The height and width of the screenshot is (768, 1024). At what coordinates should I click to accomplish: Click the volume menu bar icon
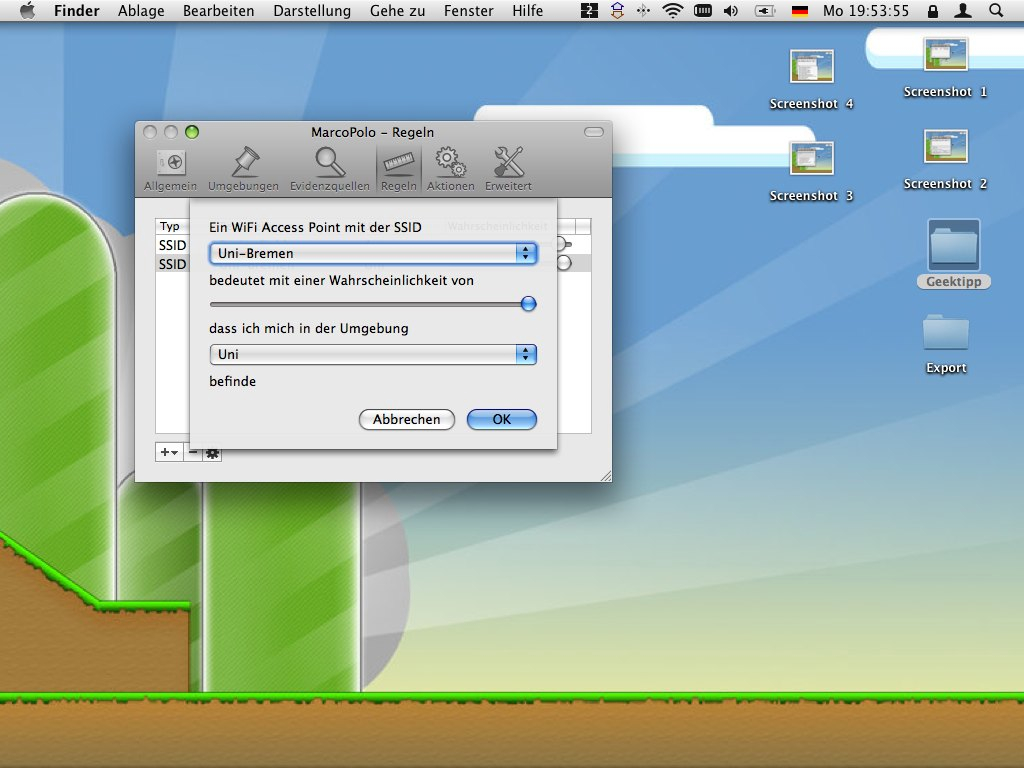[x=731, y=10]
